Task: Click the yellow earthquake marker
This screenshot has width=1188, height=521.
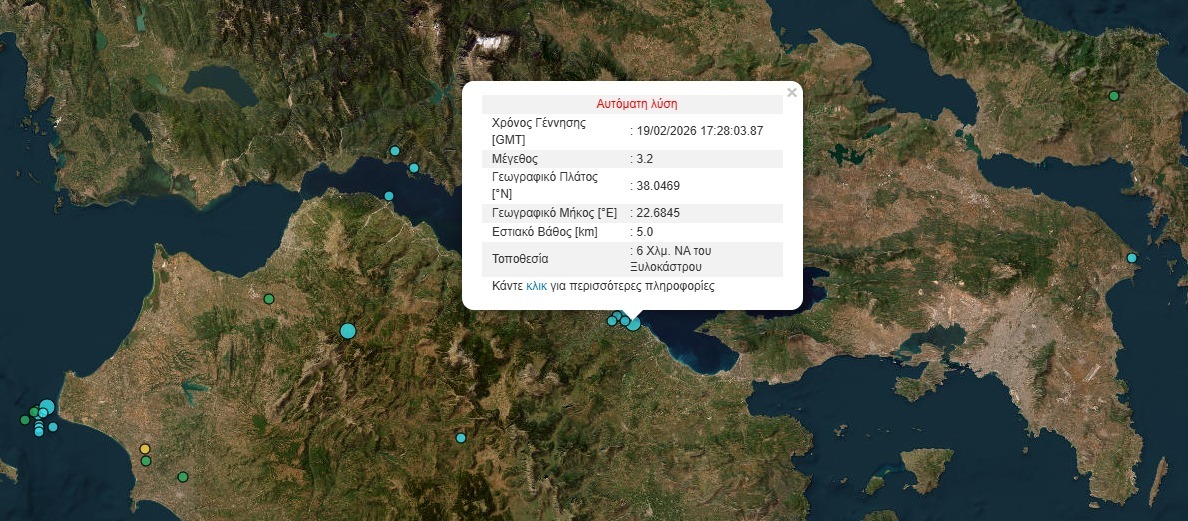Action: click(145, 449)
